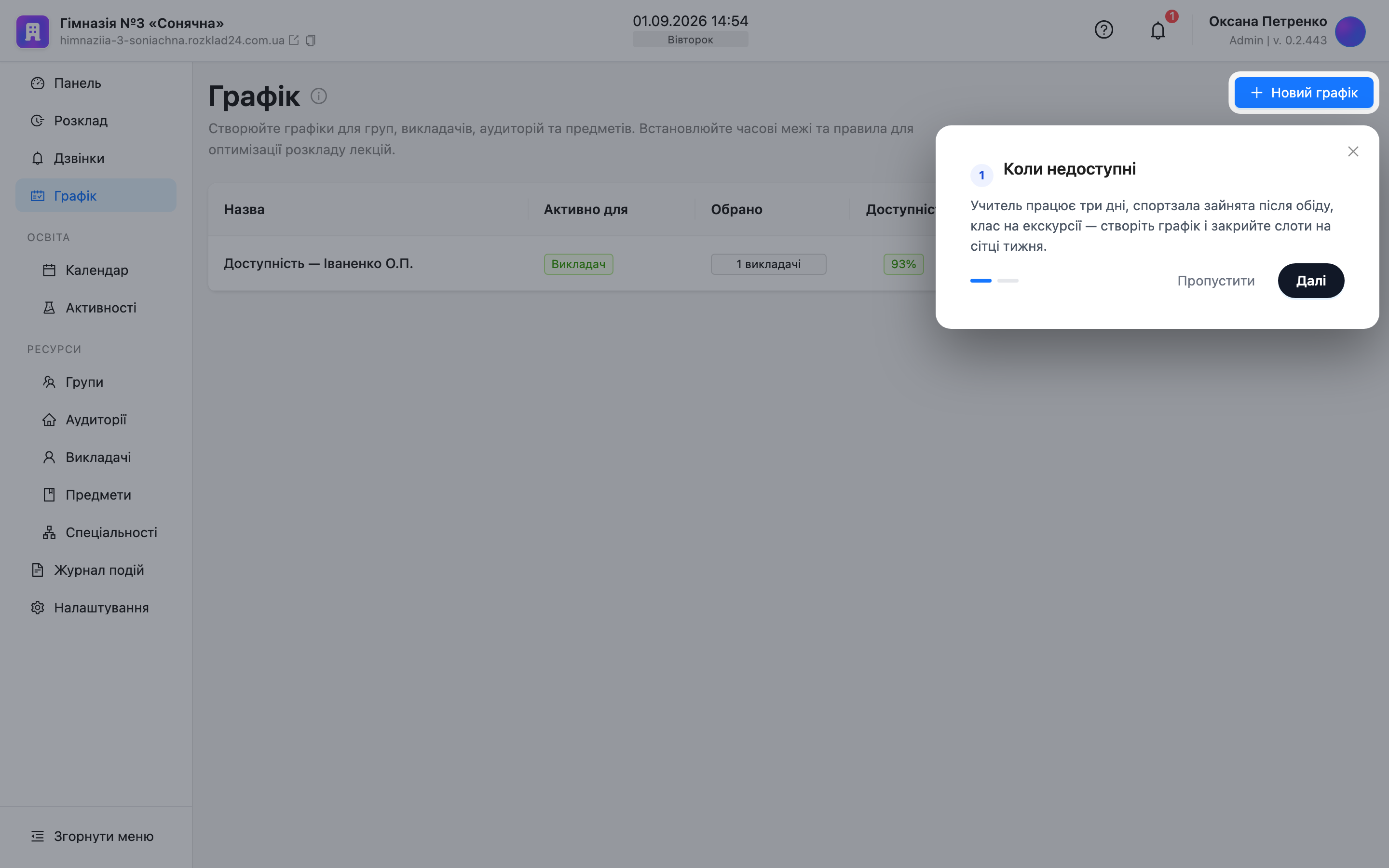Viewport: 1389px width, 868px height.
Task: Click the Вівторок day label
Action: (x=691, y=40)
